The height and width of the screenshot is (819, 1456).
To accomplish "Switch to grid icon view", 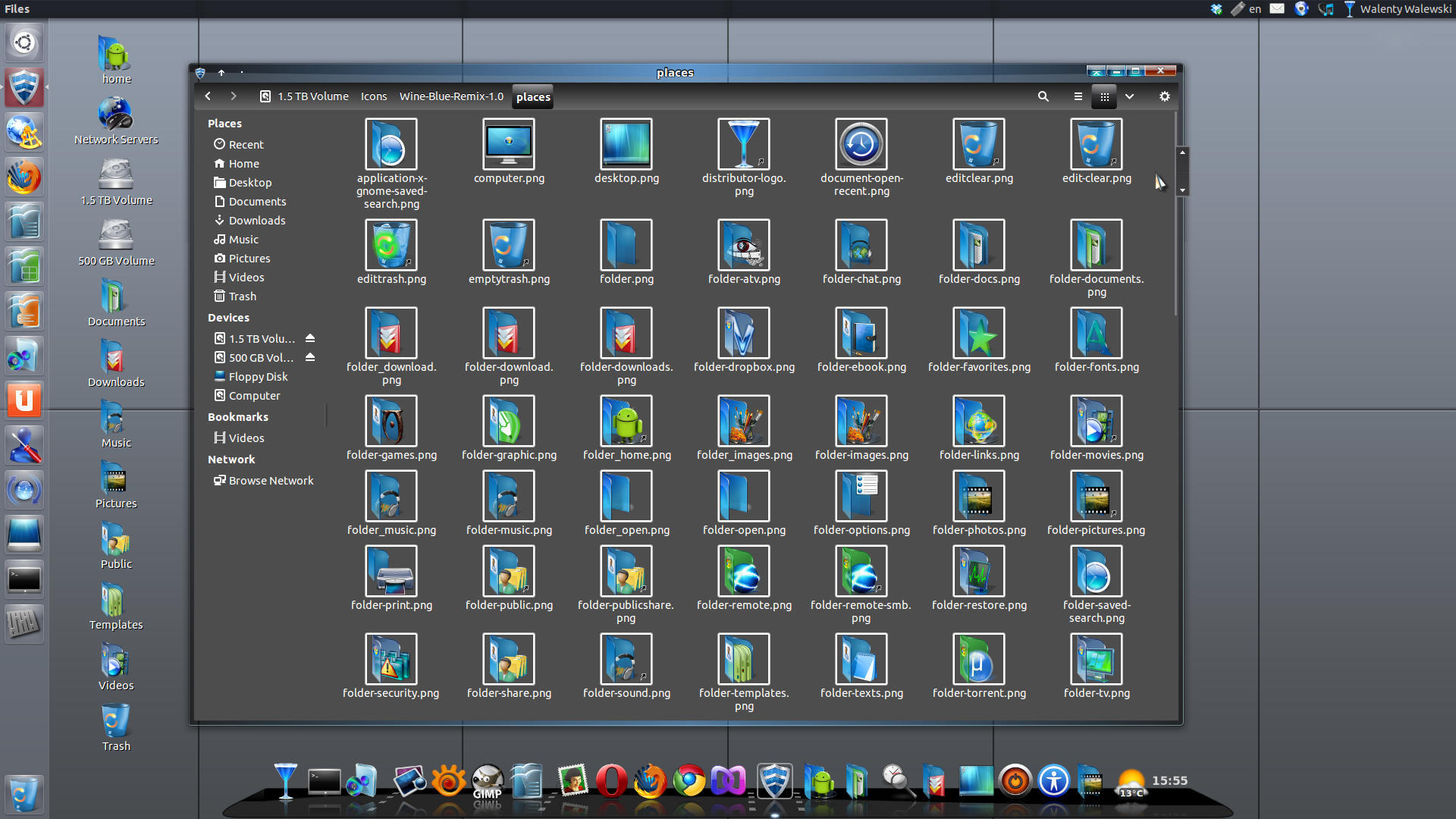I will coord(1104,96).
